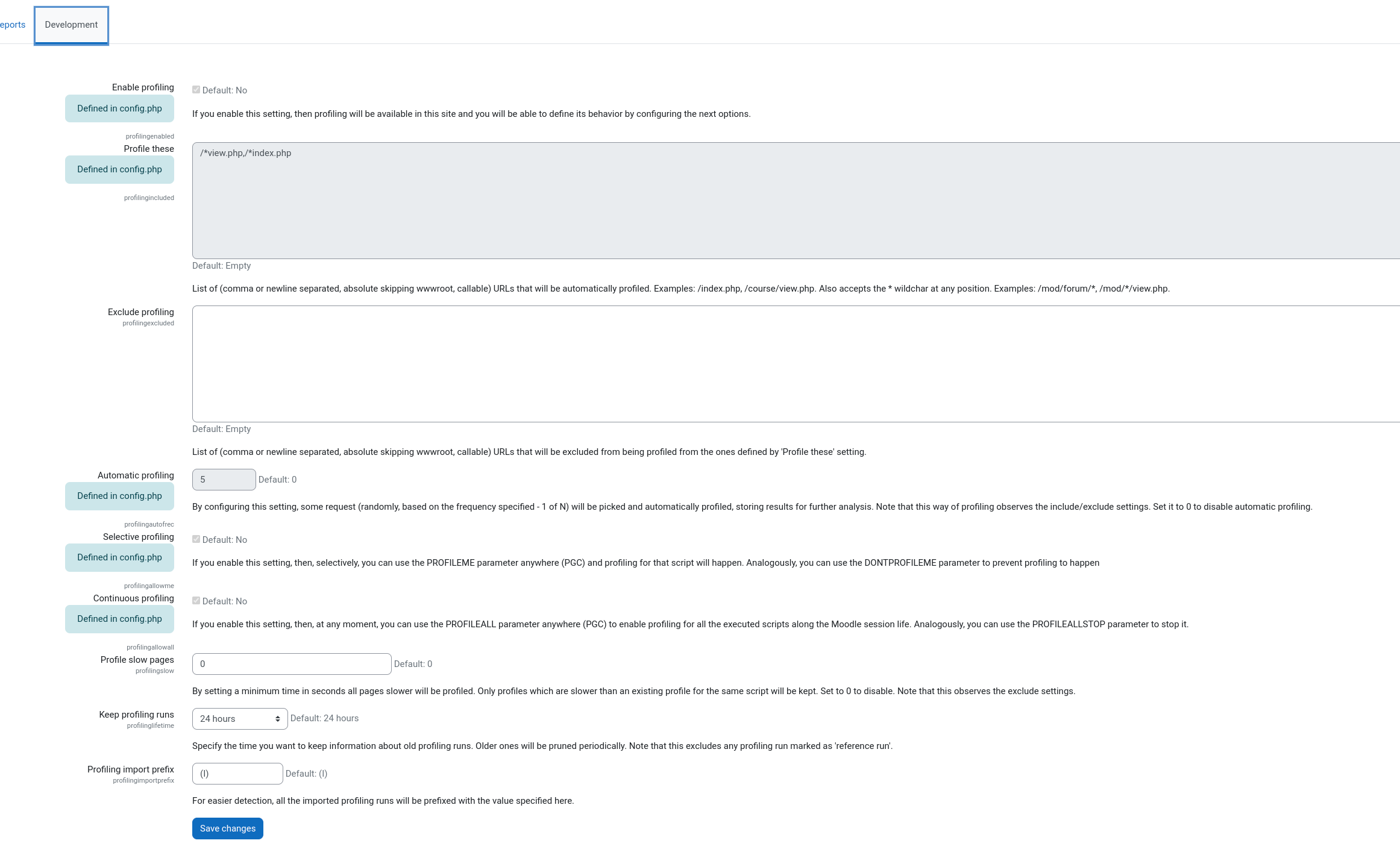Viewport: 1400px width, 852px height.
Task: Click the Profiling import prefix field
Action: 237,774
